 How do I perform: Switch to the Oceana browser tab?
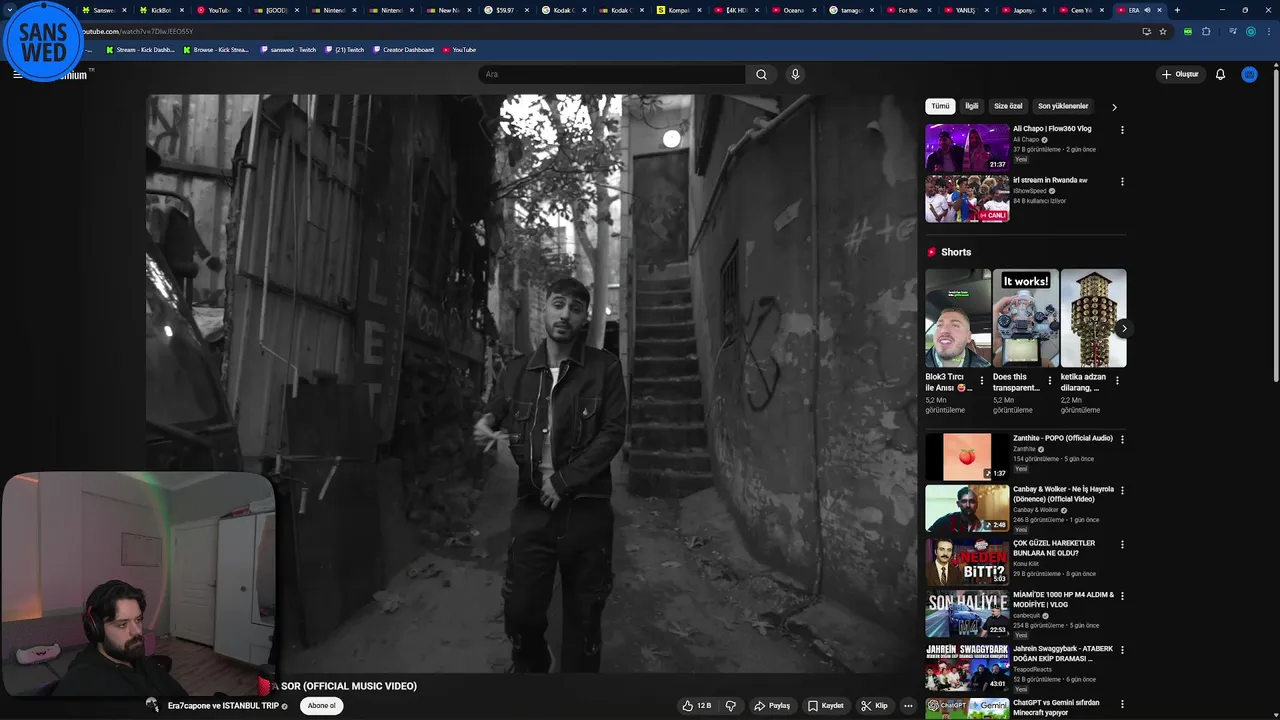(x=793, y=10)
